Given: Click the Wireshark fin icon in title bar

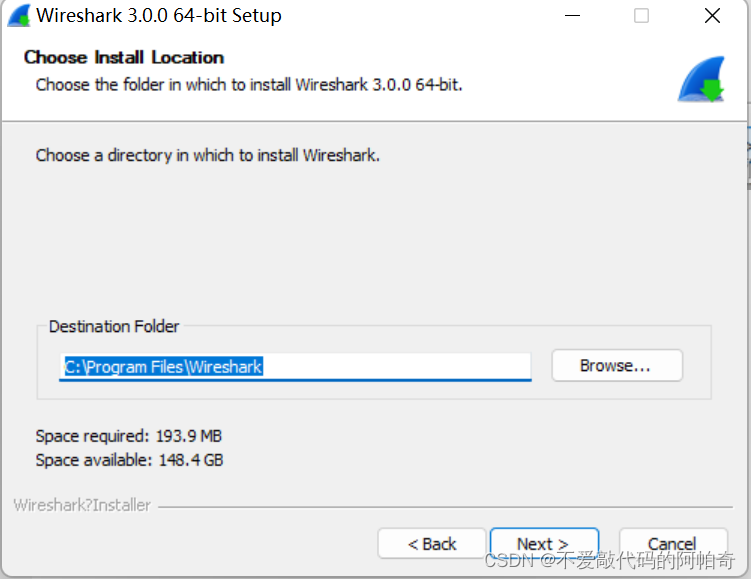Looking at the screenshot, I should click(x=19, y=16).
